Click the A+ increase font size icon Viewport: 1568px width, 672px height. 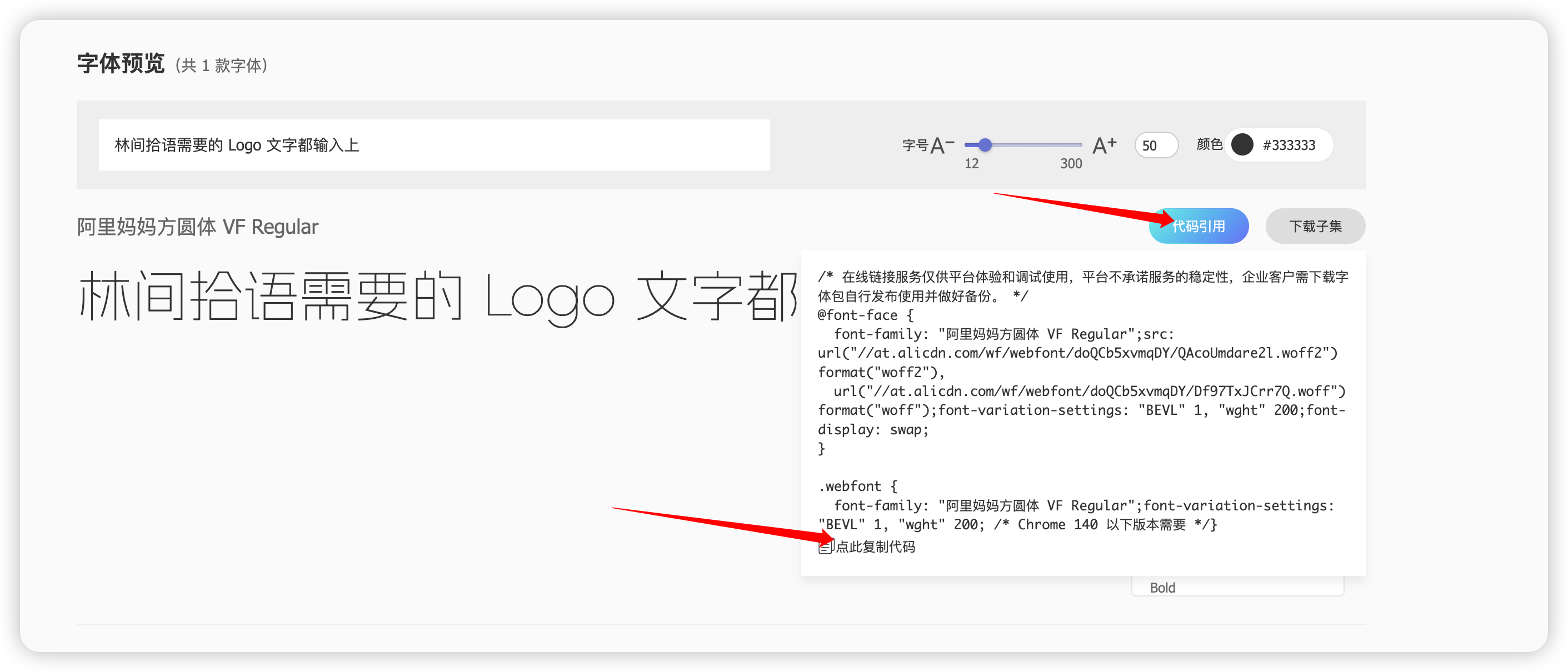click(x=1104, y=146)
